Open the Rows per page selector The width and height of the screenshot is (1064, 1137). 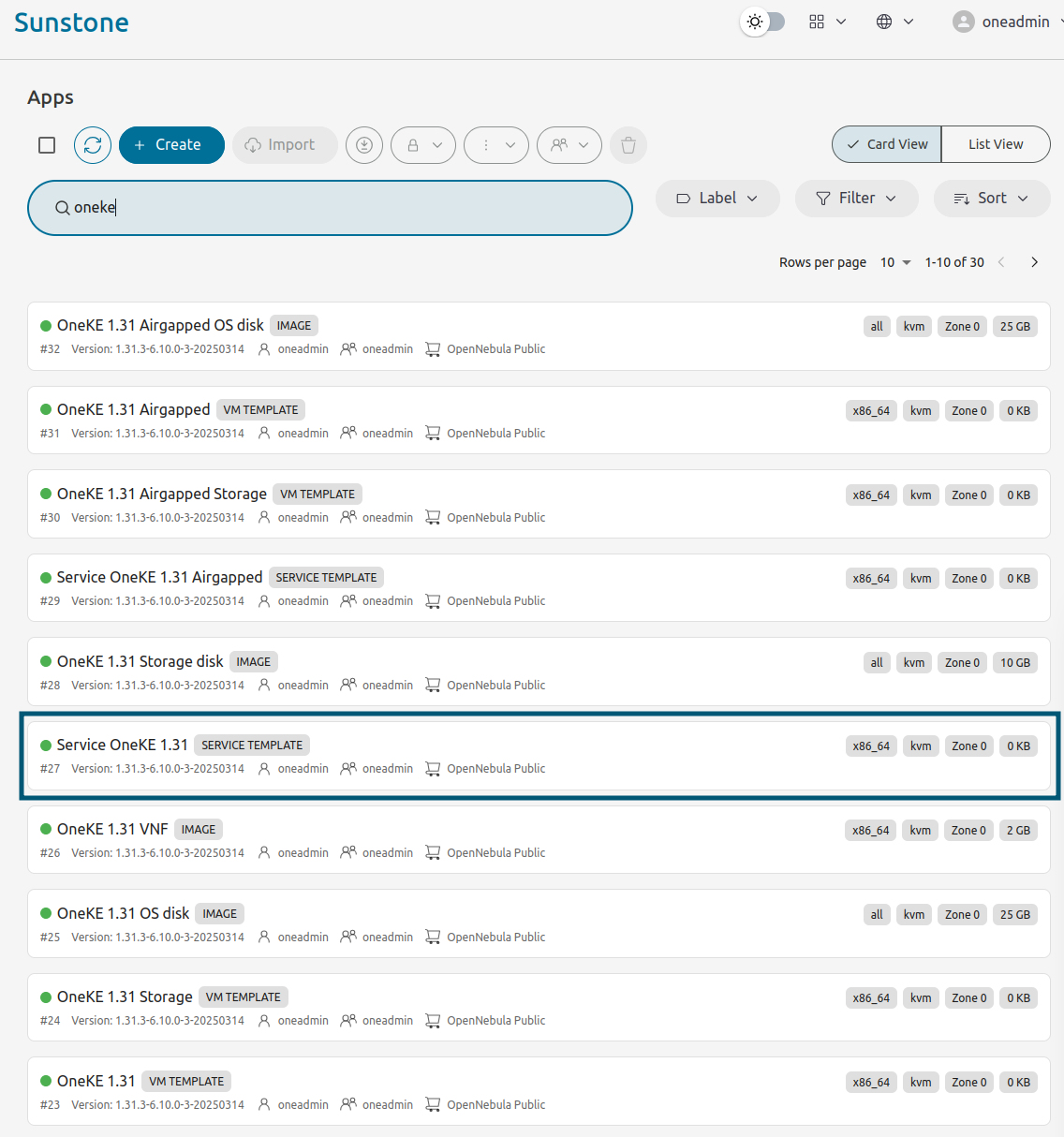click(895, 262)
